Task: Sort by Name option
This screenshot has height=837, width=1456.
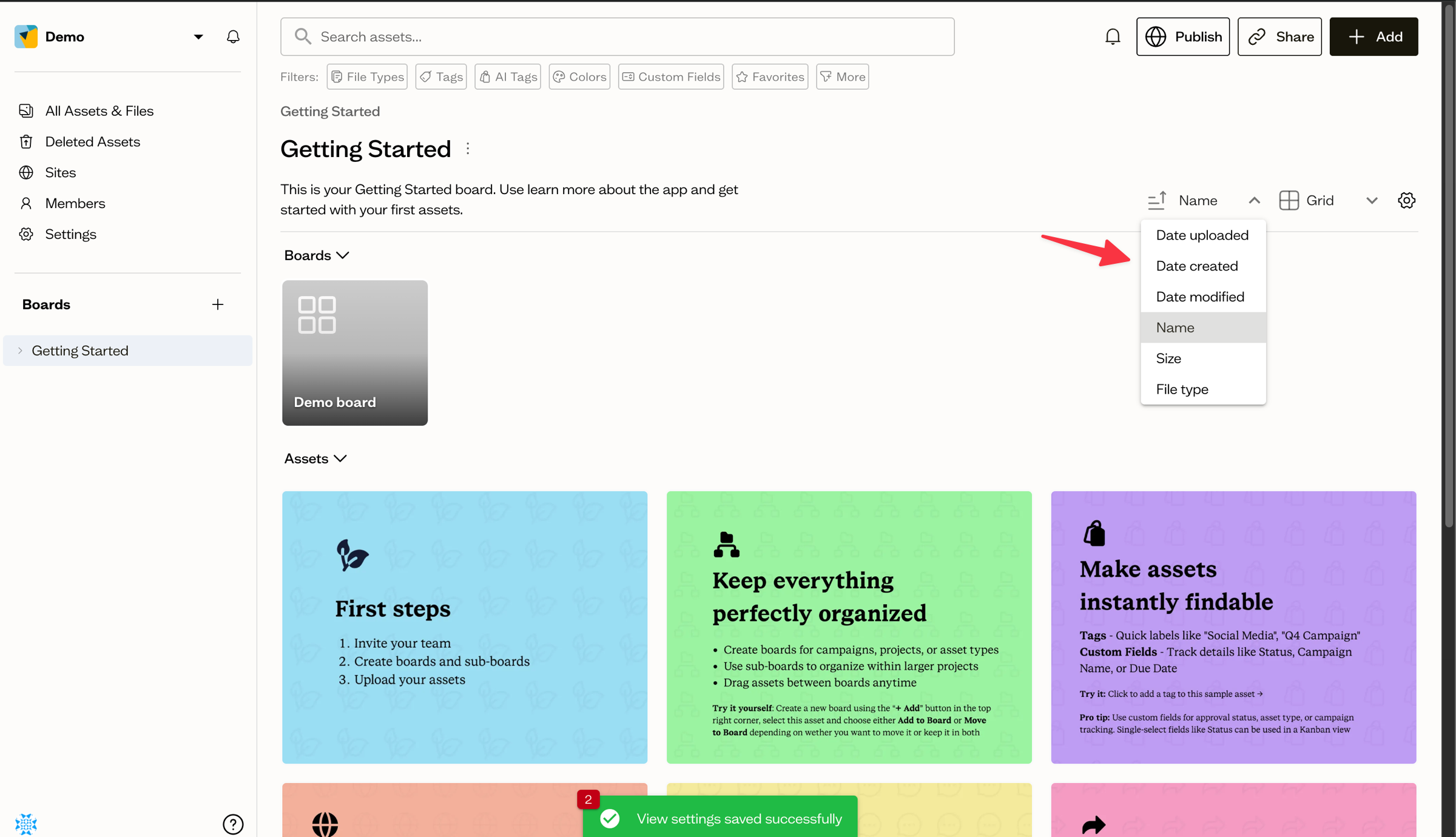Action: pos(1203,328)
